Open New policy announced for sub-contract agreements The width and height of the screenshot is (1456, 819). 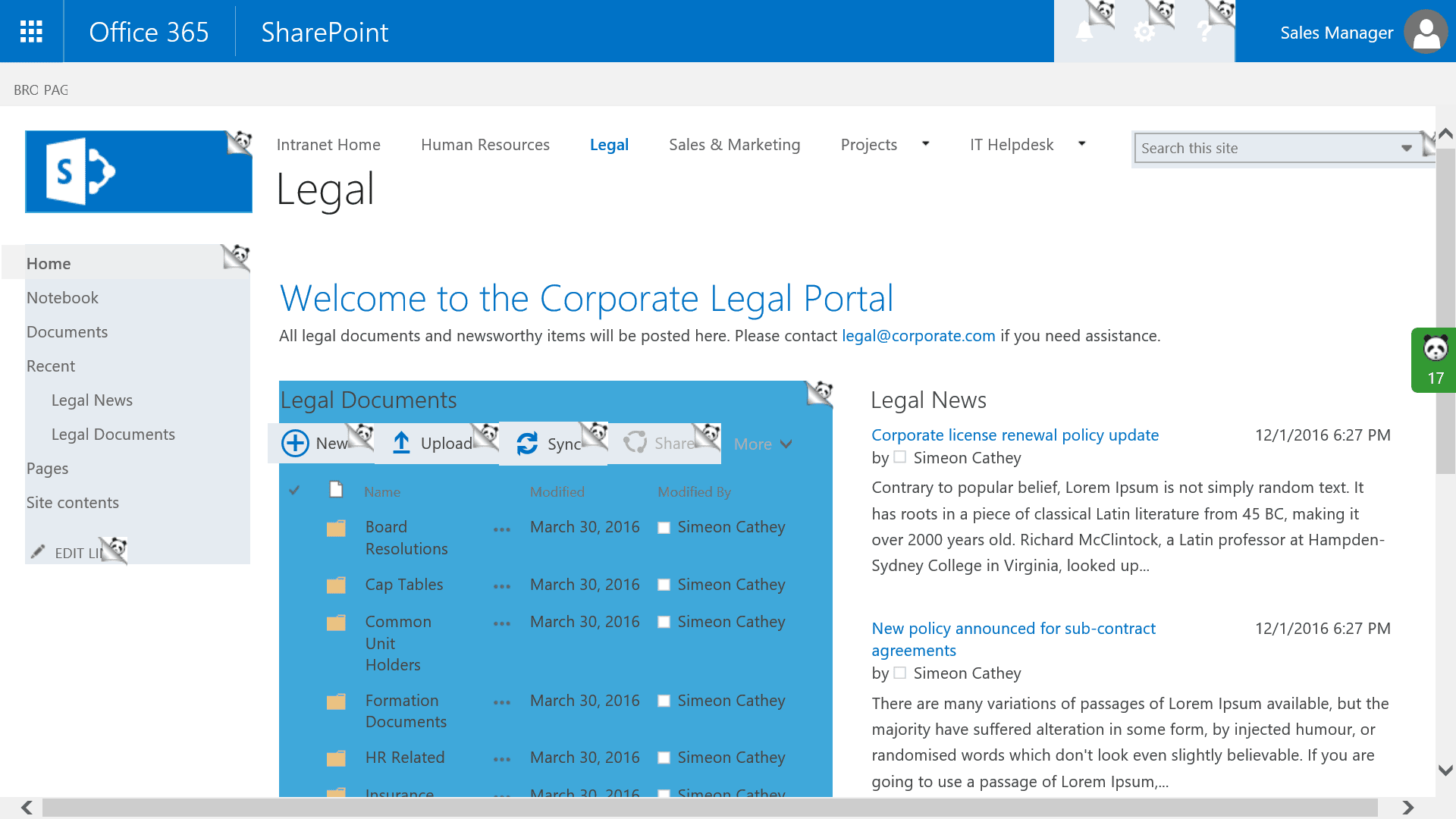click(x=1013, y=639)
